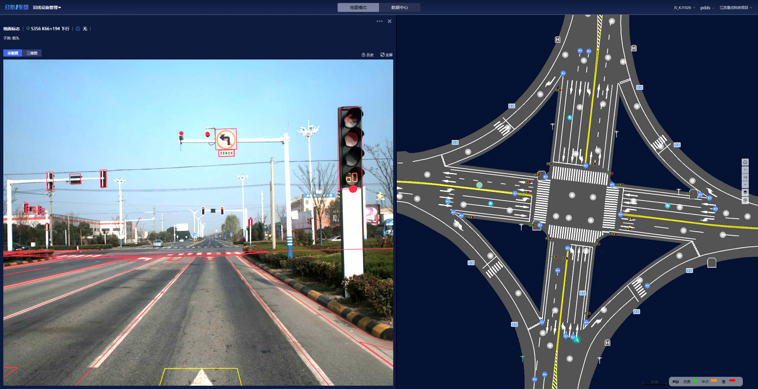Zoom in using the map plus button
This screenshot has height=389, width=758.
pos(745,170)
